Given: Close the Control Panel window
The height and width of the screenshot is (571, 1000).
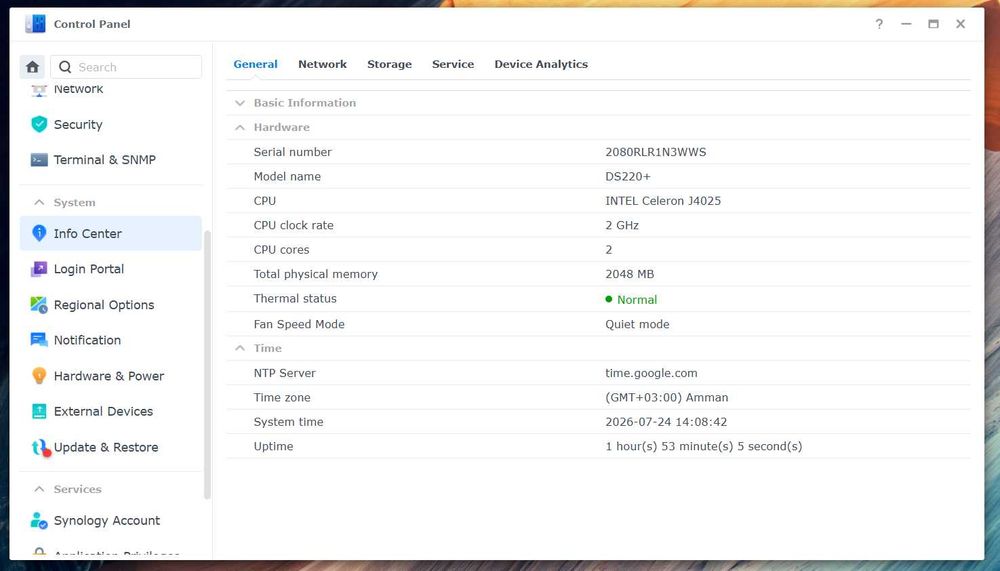Looking at the screenshot, I should click(x=960, y=24).
